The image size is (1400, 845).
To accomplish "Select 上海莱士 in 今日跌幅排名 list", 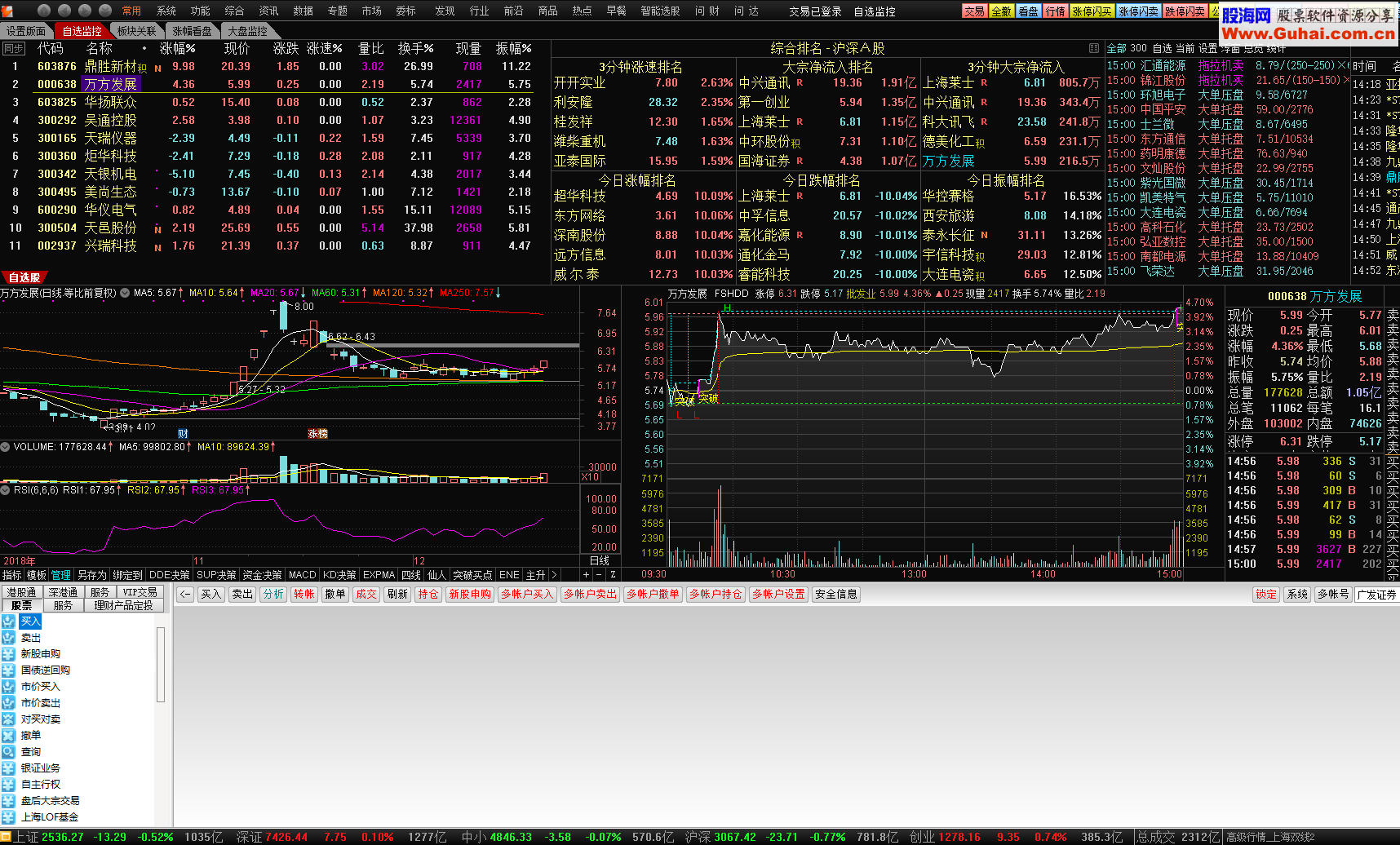I will (827, 196).
